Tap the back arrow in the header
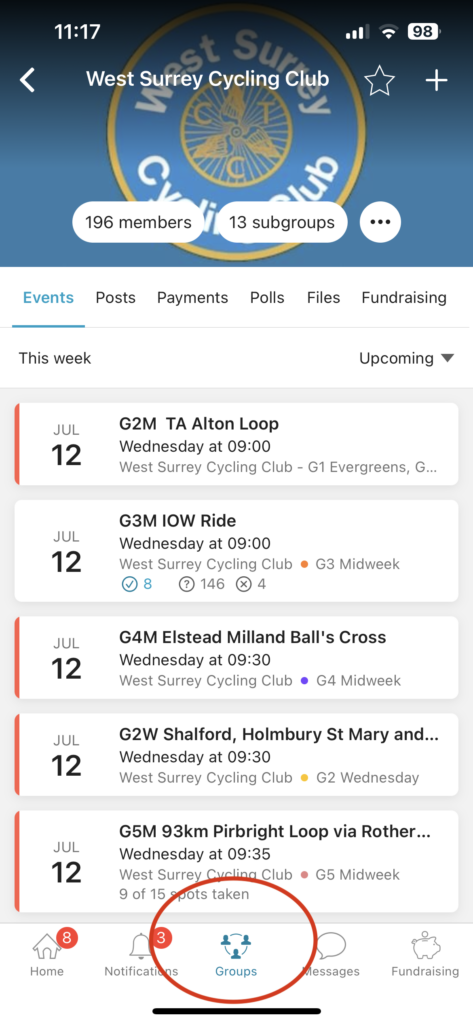 click(28, 80)
